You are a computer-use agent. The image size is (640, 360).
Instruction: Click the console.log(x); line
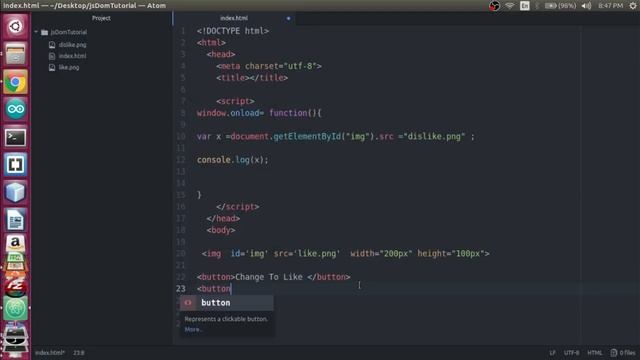point(233,160)
